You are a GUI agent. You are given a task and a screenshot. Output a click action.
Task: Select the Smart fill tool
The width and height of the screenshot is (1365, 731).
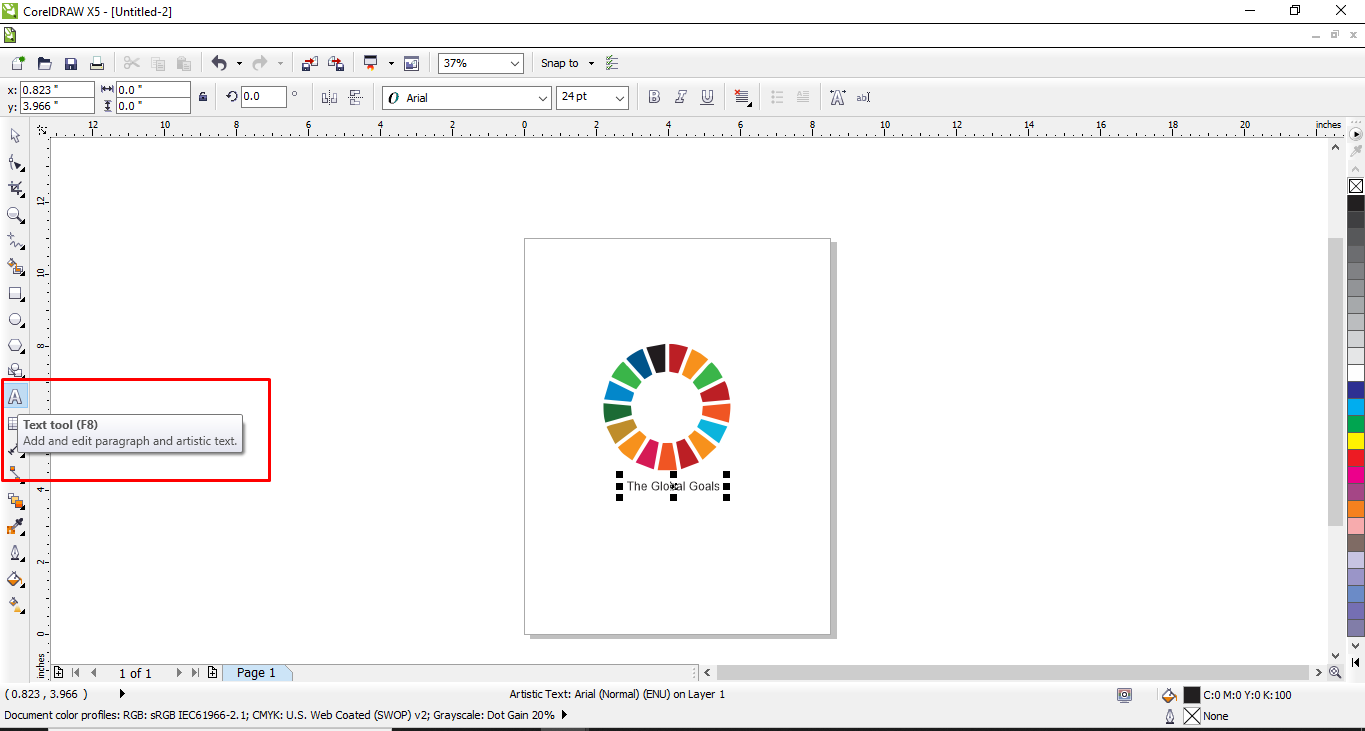[x=15, y=267]
